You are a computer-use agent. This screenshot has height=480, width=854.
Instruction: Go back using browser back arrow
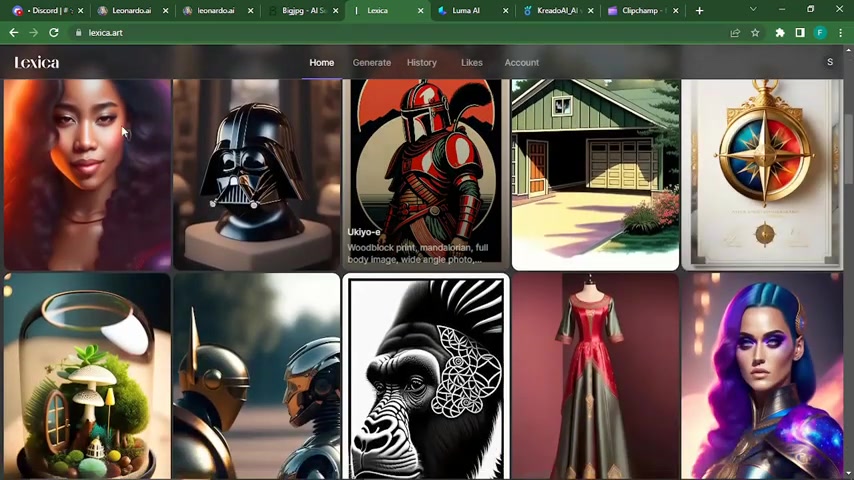point(14,33)
